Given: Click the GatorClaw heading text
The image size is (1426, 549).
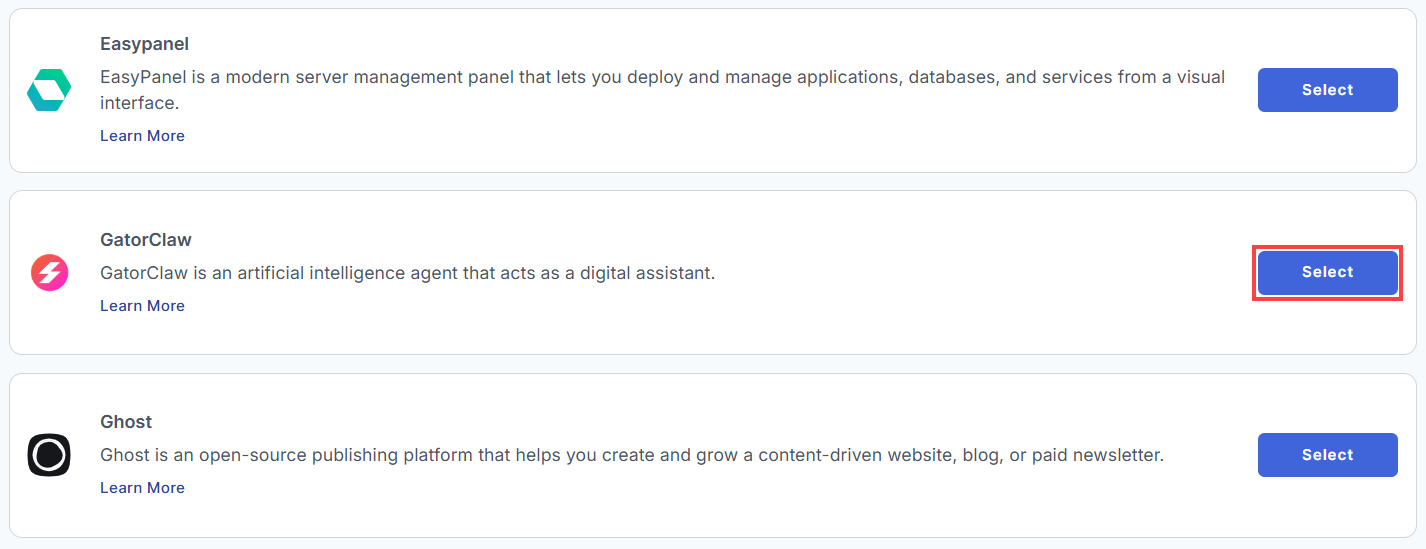Looking at the screenshot, I should [146, 240].
